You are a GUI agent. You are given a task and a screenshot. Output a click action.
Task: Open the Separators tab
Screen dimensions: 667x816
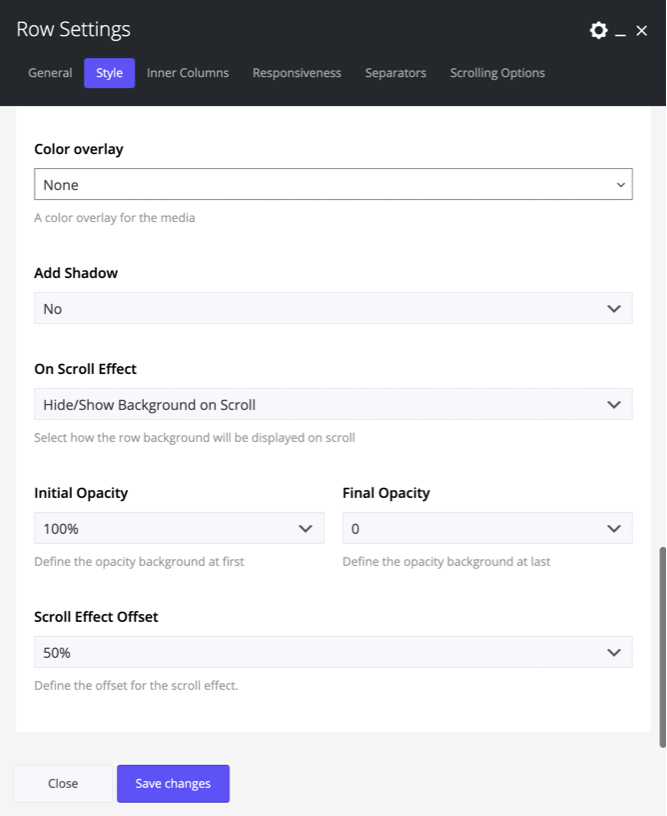[x=394, y=72]
